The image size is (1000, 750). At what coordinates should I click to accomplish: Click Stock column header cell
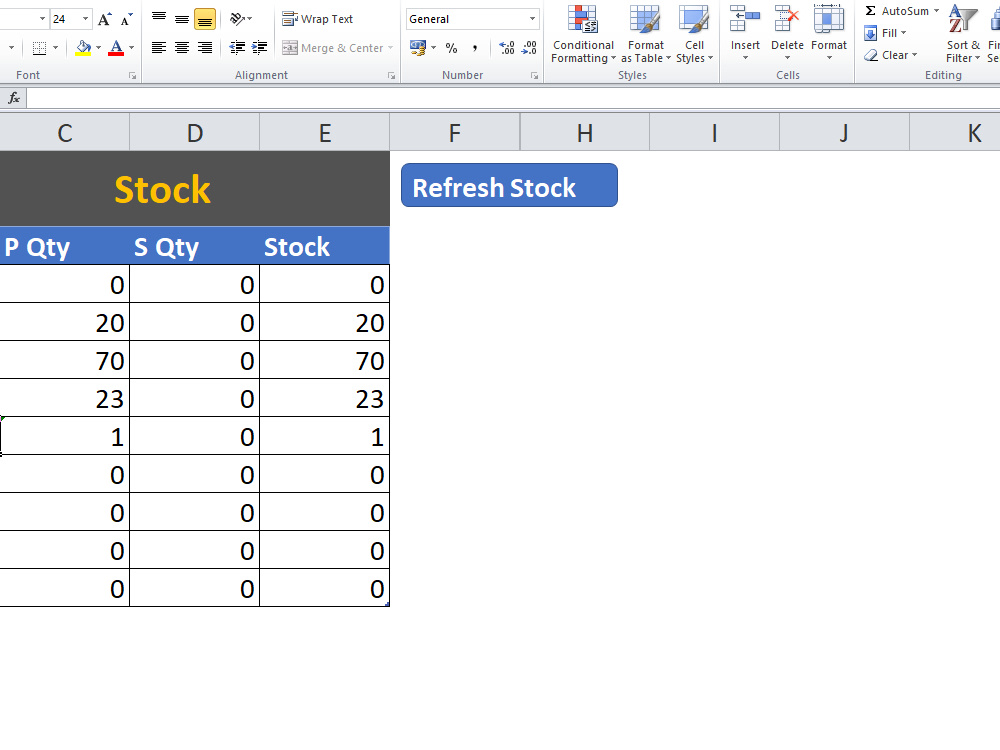[x=325, y=246]
